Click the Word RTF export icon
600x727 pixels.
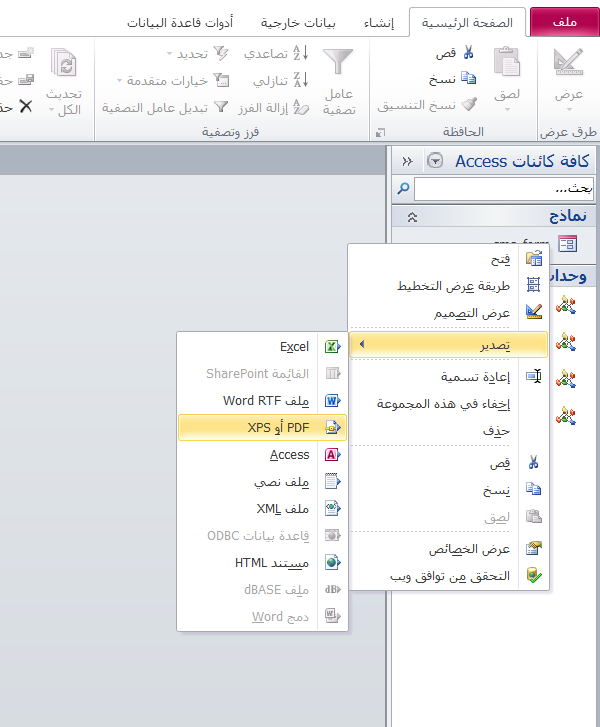tap(332, 400)
